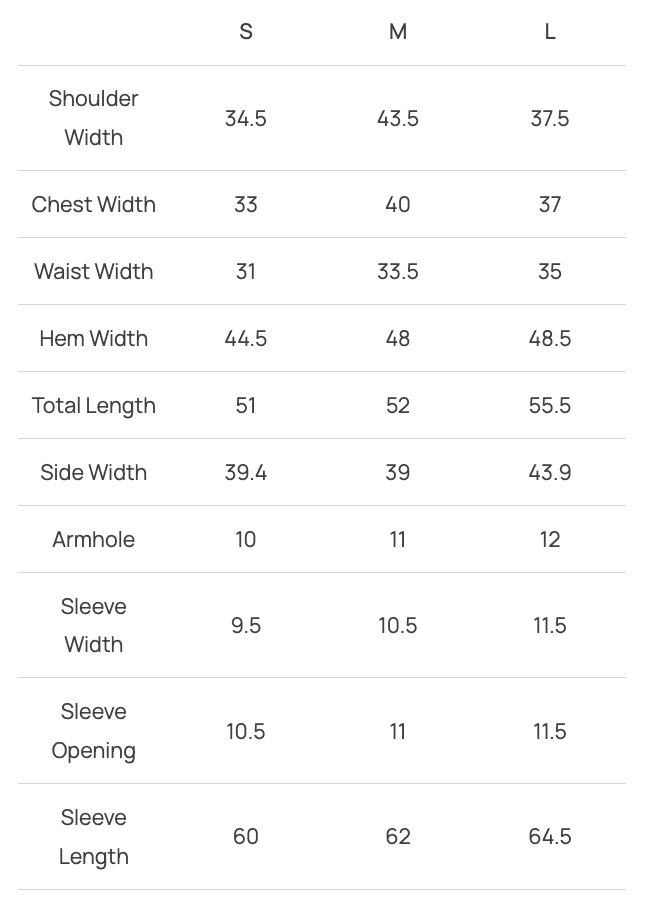Select the Side Width row label
This screenshot has height=908, width=648.
tap(94, 472)
